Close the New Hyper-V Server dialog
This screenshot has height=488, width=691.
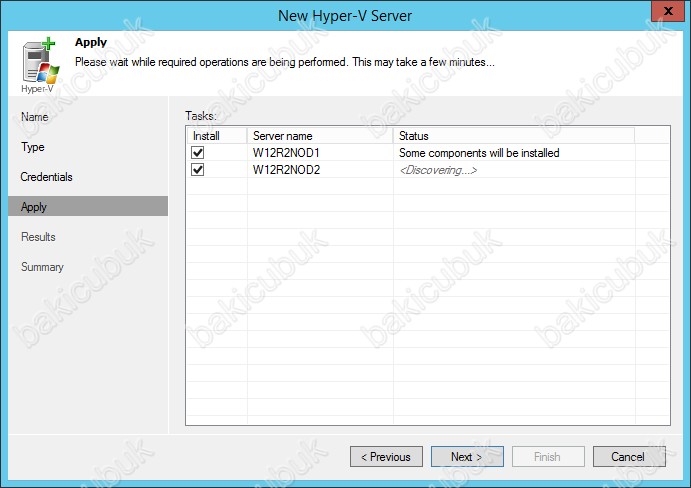pos(668,11)
